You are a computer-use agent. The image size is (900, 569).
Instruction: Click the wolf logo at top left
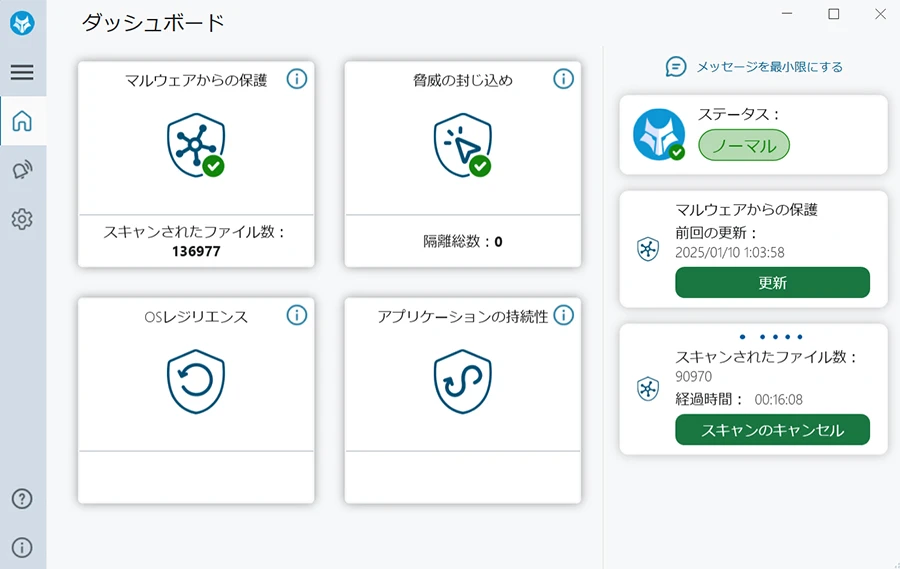pos(22,24)
